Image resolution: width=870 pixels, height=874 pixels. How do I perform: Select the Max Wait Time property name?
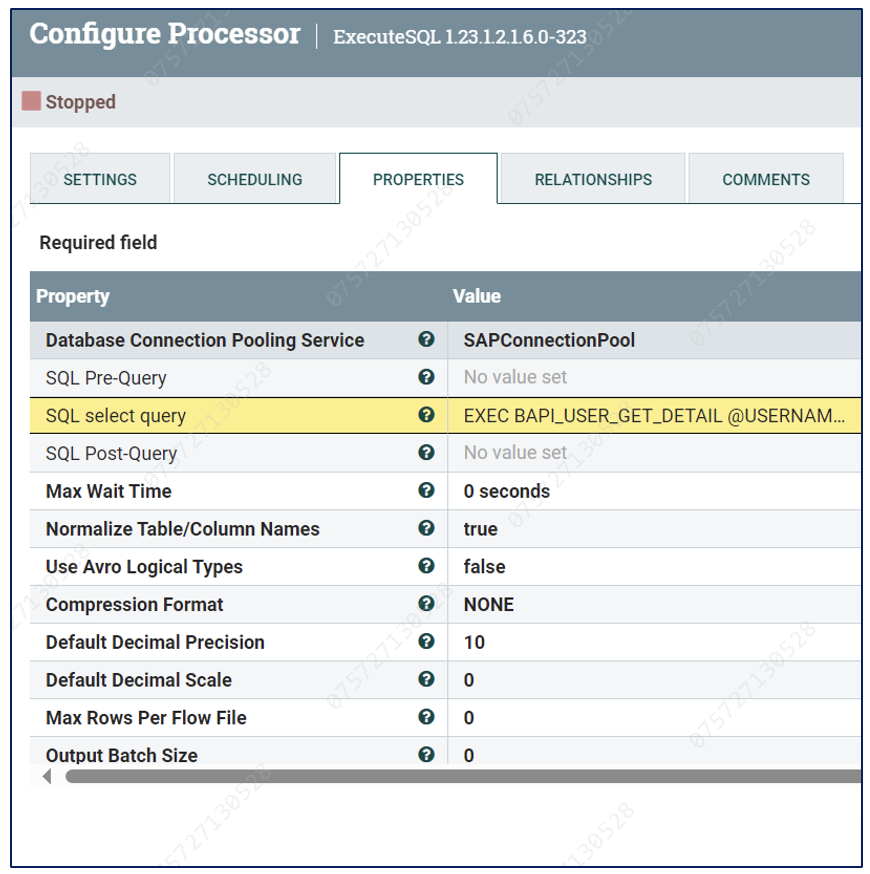(x=108, y=491)
